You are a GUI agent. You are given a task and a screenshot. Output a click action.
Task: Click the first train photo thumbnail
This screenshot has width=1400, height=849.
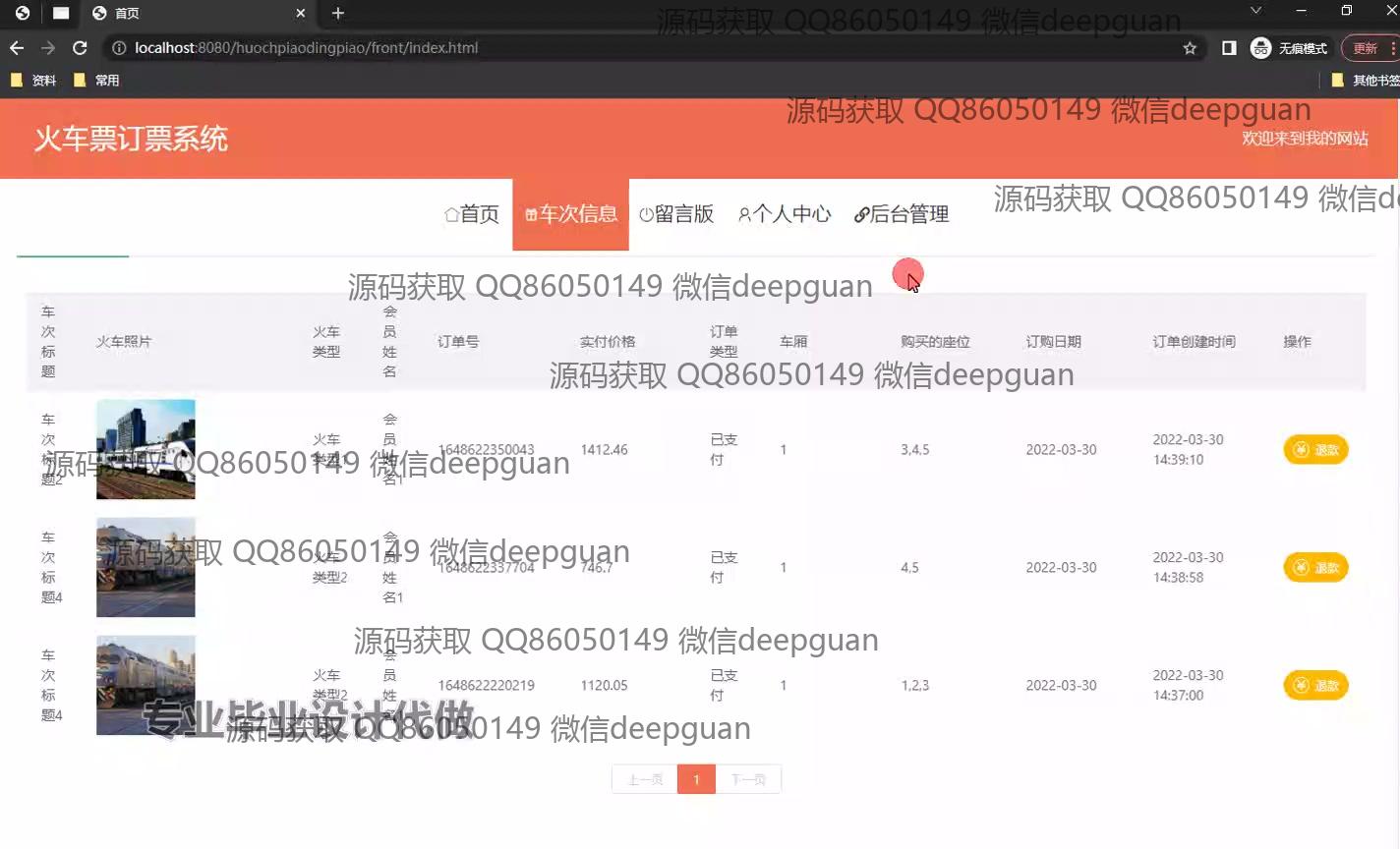(146, 449)
